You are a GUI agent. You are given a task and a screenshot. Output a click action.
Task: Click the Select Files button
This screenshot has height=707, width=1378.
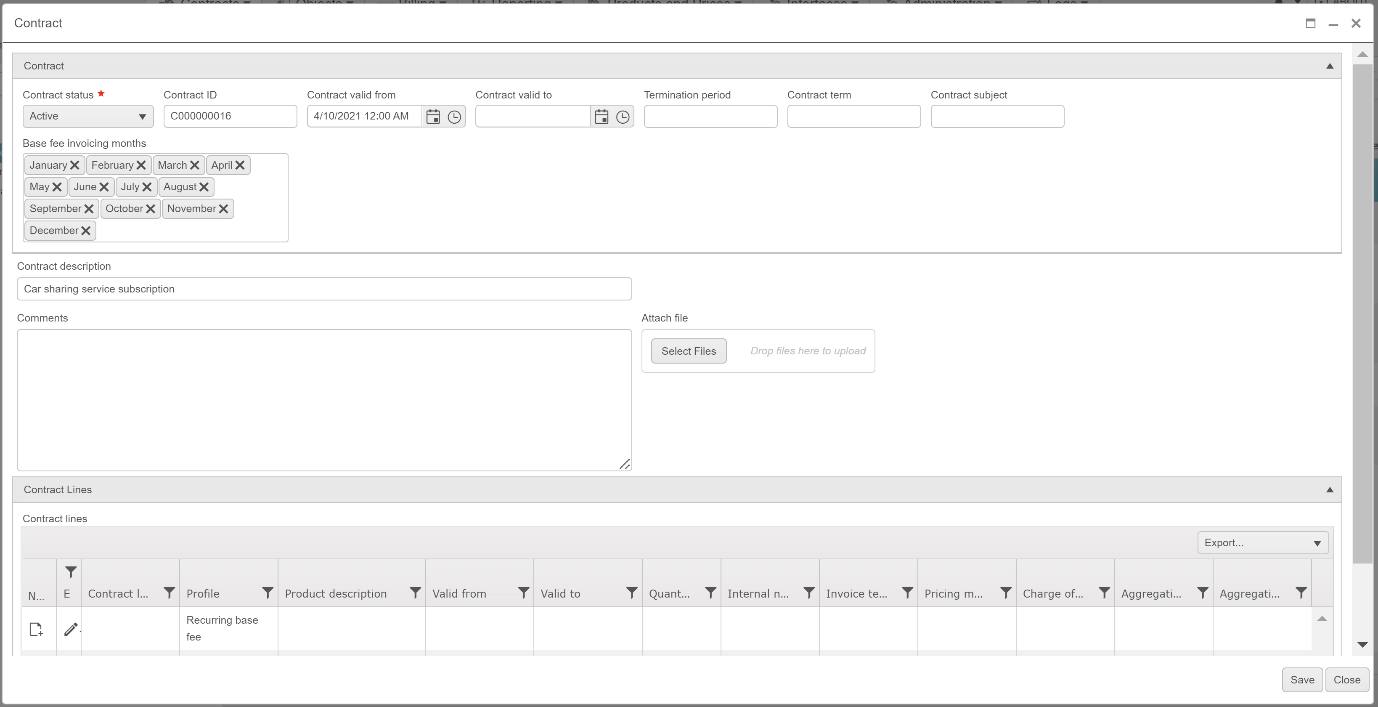click(x=689, y=351)
